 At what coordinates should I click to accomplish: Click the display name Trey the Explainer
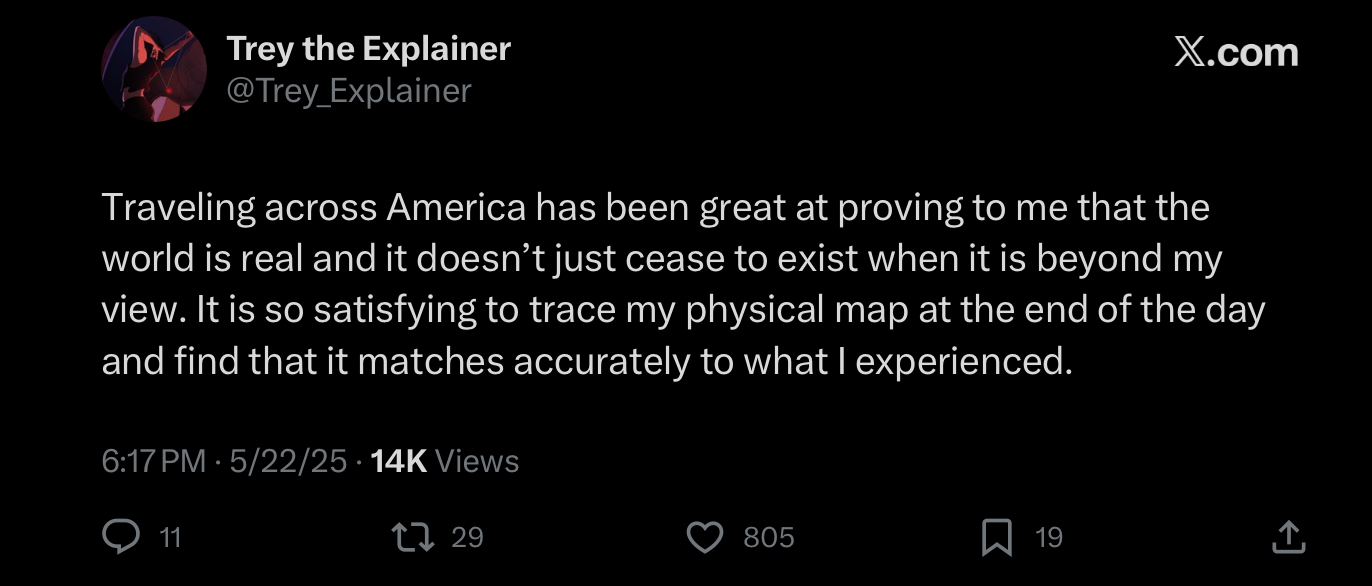click(x=368, y=48)
